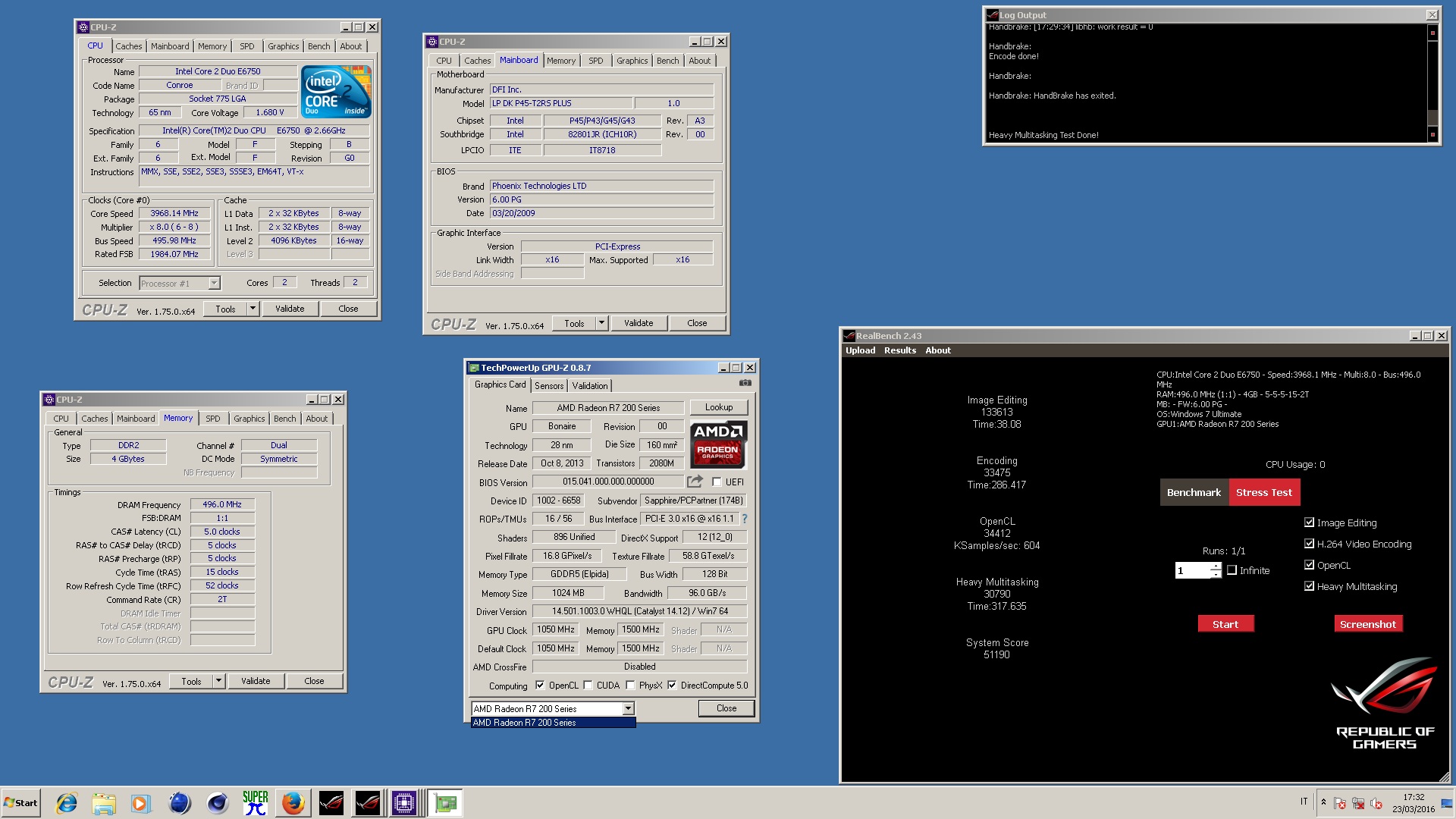Toggle the UEFI checkbox in GPU-Z
Viewport: 1456px width, 819px height.
717,482
